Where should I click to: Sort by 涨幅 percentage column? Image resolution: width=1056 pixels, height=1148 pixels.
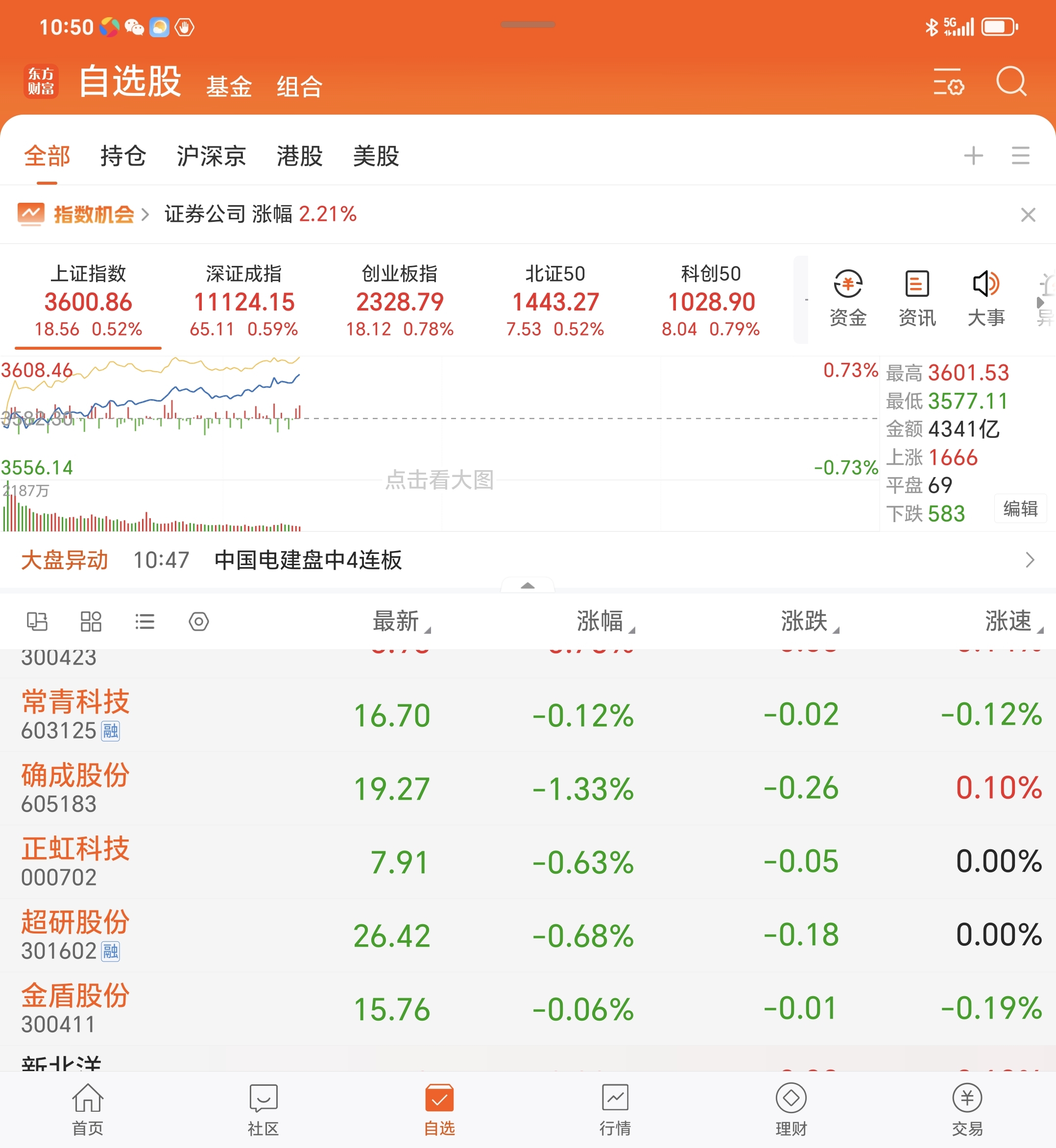tap(605, 621)
